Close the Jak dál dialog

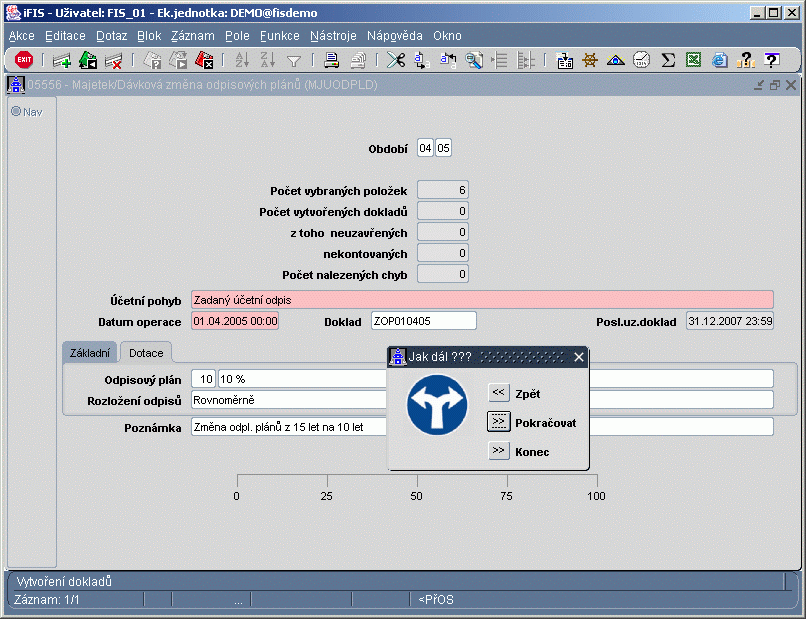click(579, 357)
